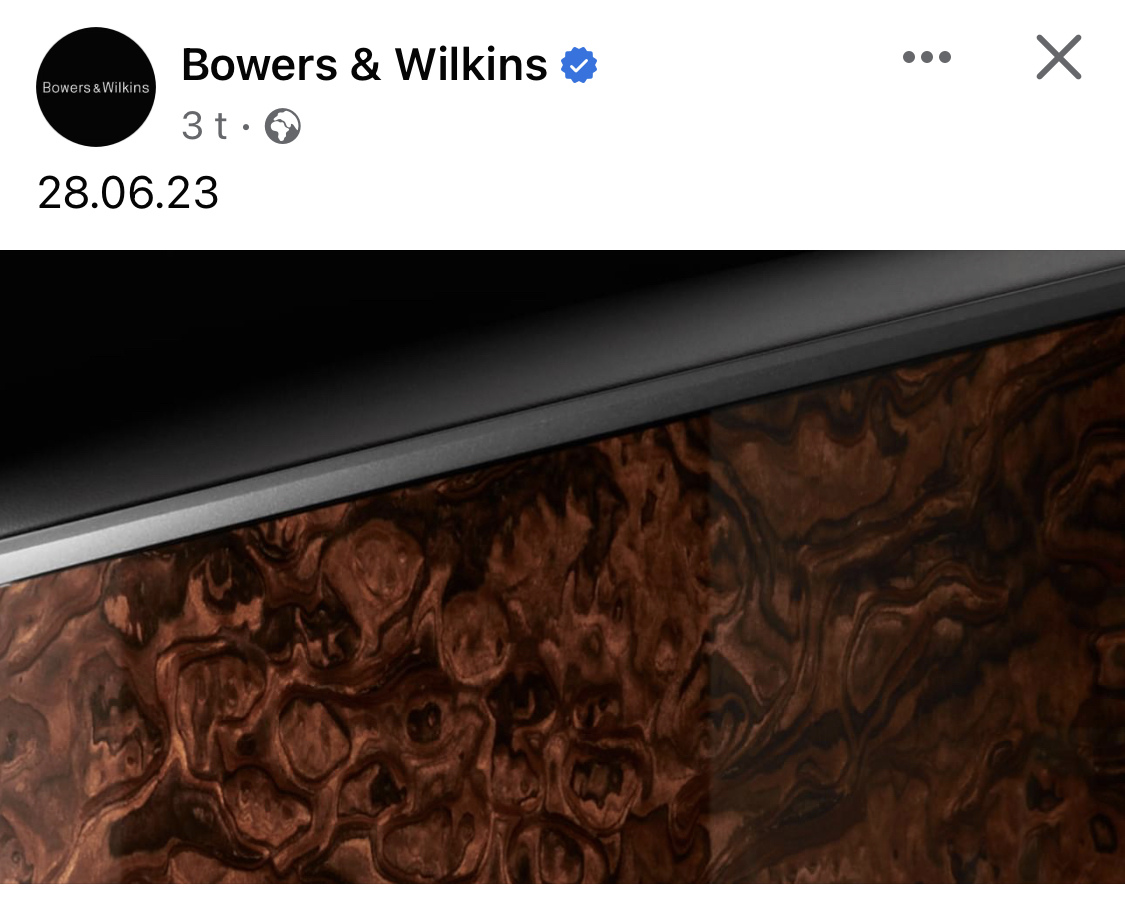View privacy info via the globe icon

click(283, 126)
